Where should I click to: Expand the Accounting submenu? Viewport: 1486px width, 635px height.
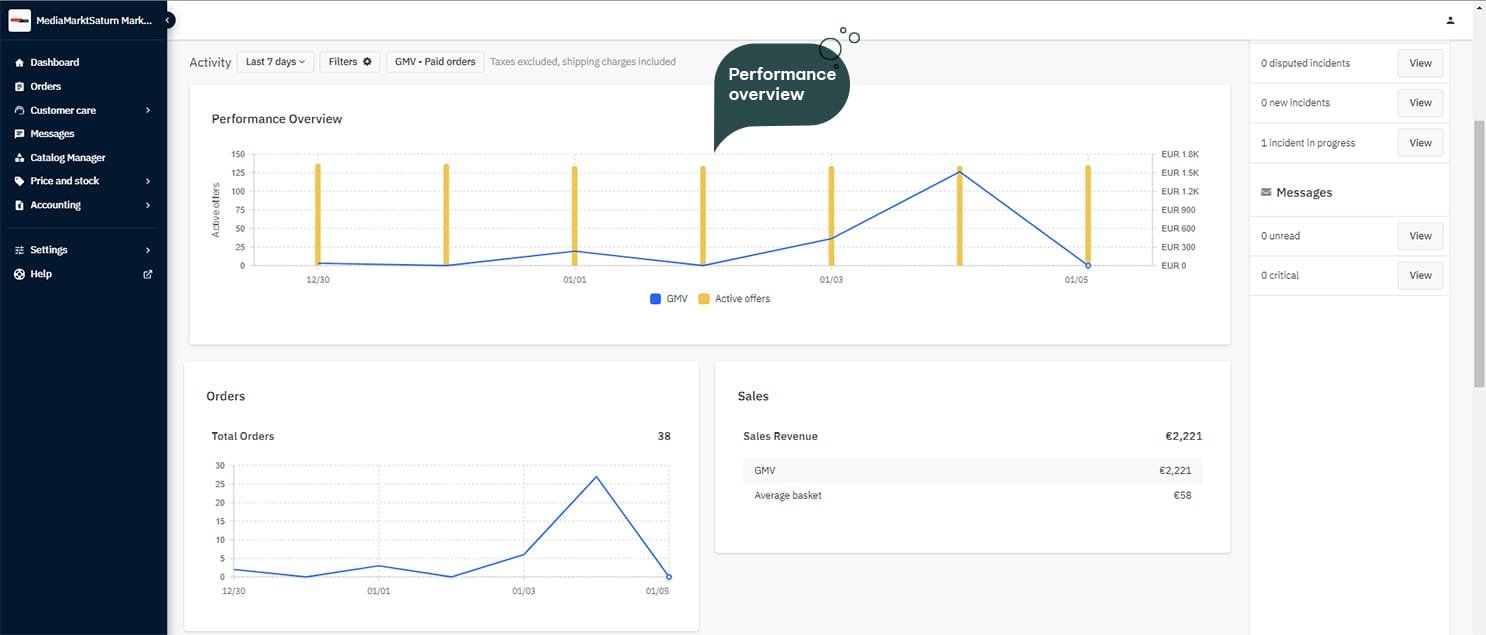point(148,205)
